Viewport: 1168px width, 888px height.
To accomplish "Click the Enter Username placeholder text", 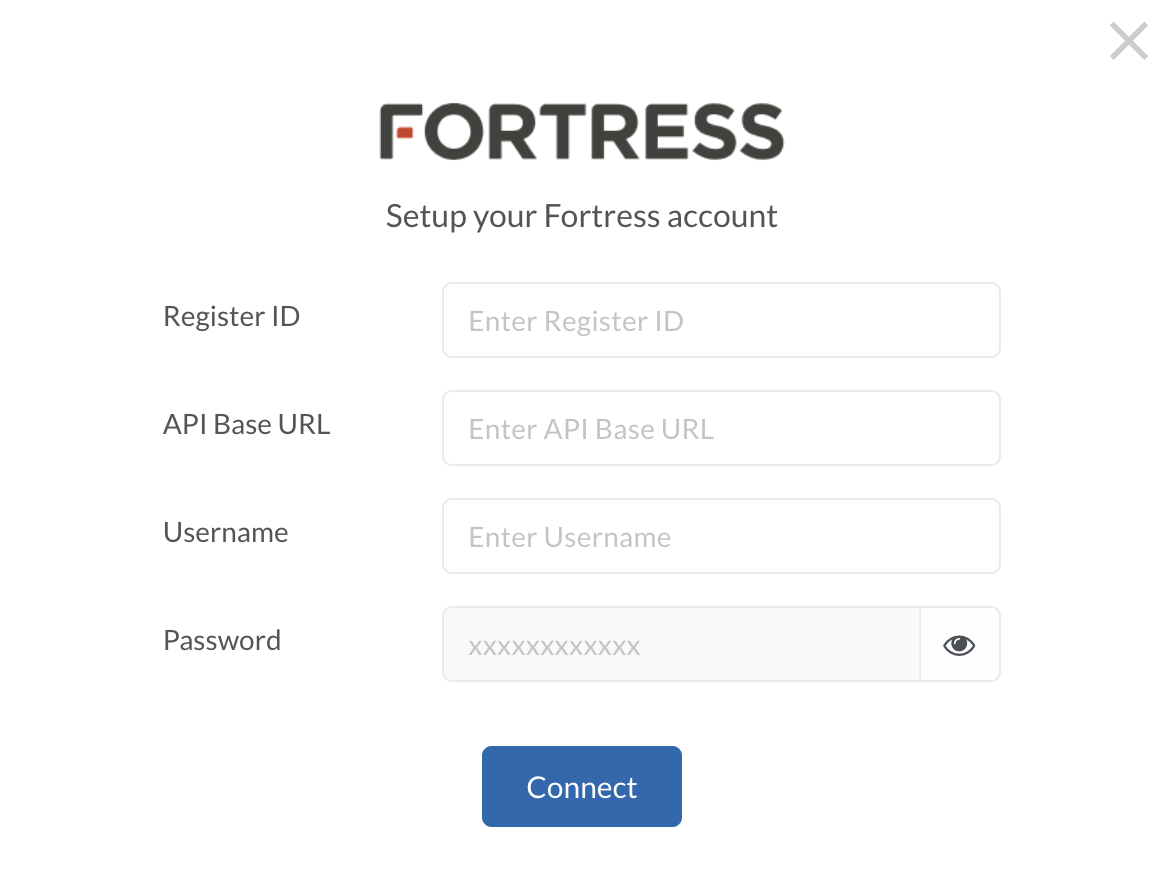I will pyautogui.click(x=569, y=536).
